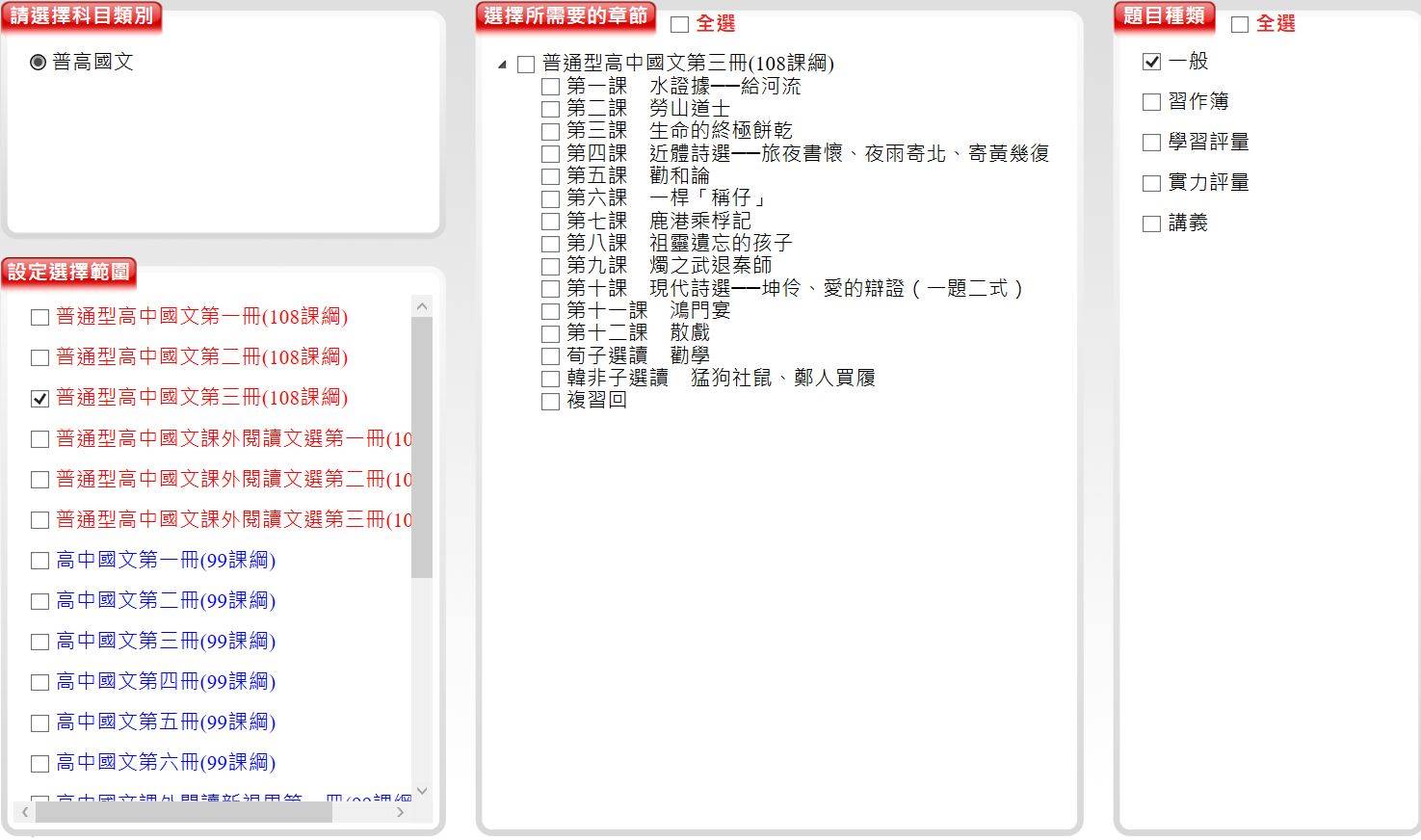Click the 第八課 祖靈遺忘的孩子 chapter label
Image resolution: width=1421 pixels, height=840 pixels.
(x=679, y=244)
